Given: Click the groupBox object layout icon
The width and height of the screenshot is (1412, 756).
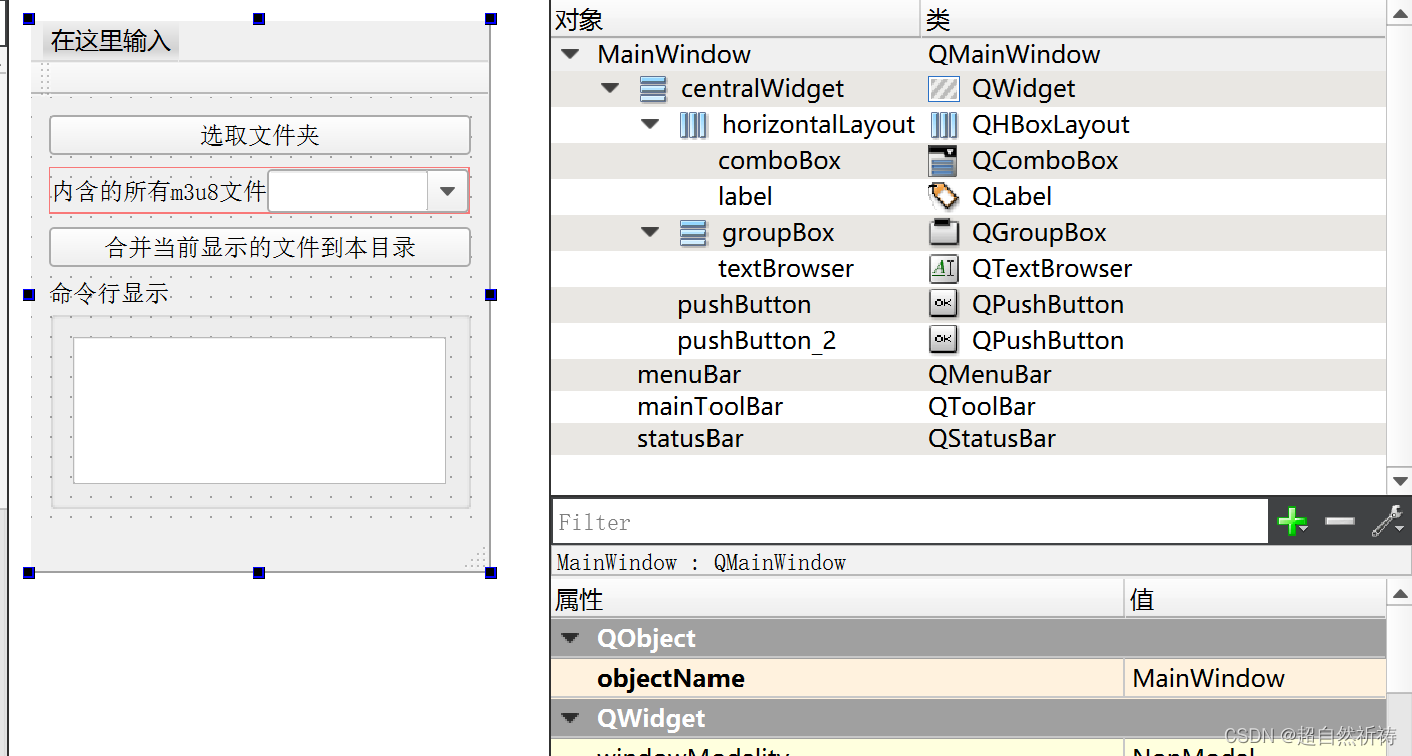Looking at the screenshot, I should 693,233.
